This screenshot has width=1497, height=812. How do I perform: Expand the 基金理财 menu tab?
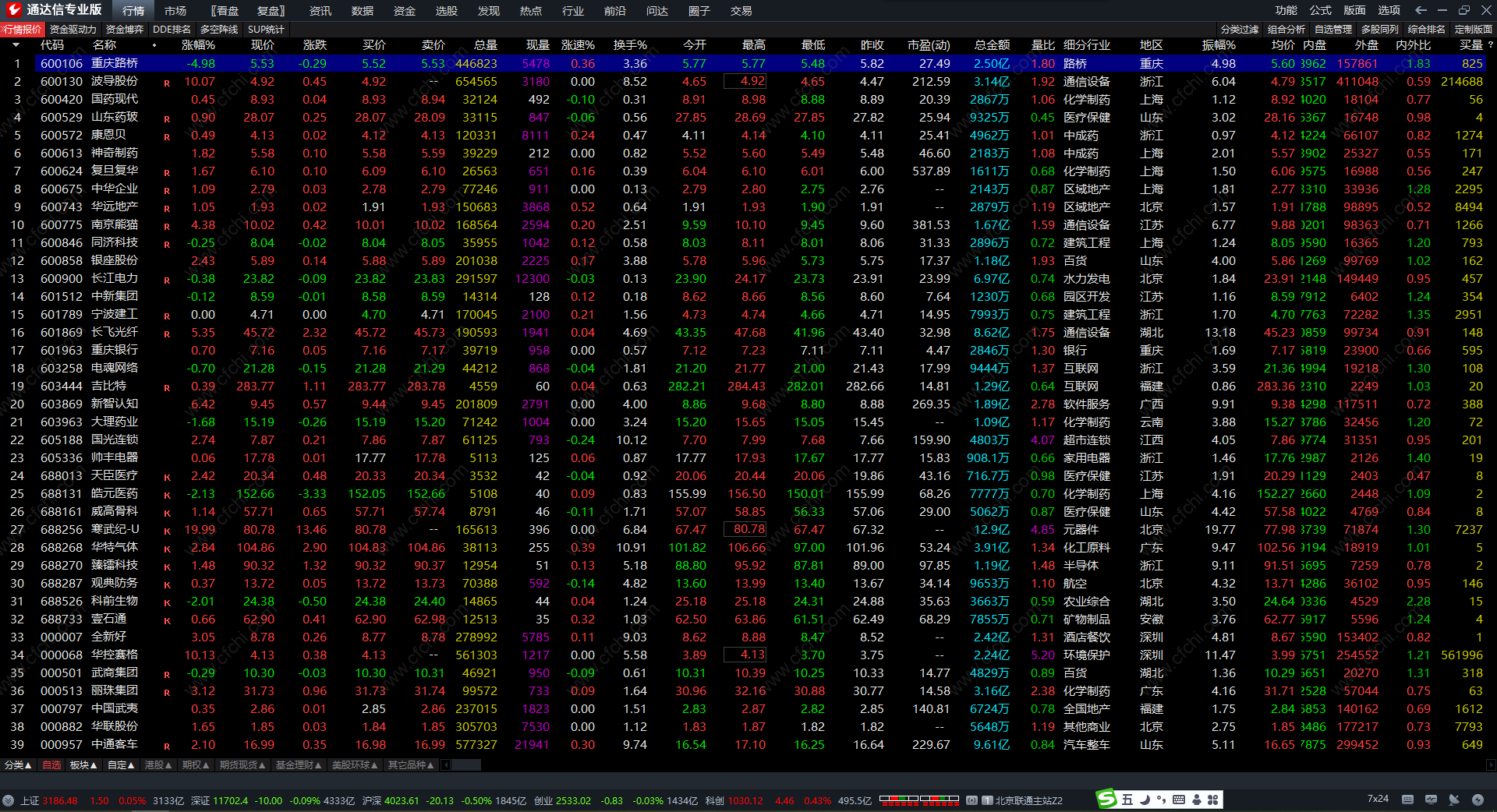click(299, 765)
